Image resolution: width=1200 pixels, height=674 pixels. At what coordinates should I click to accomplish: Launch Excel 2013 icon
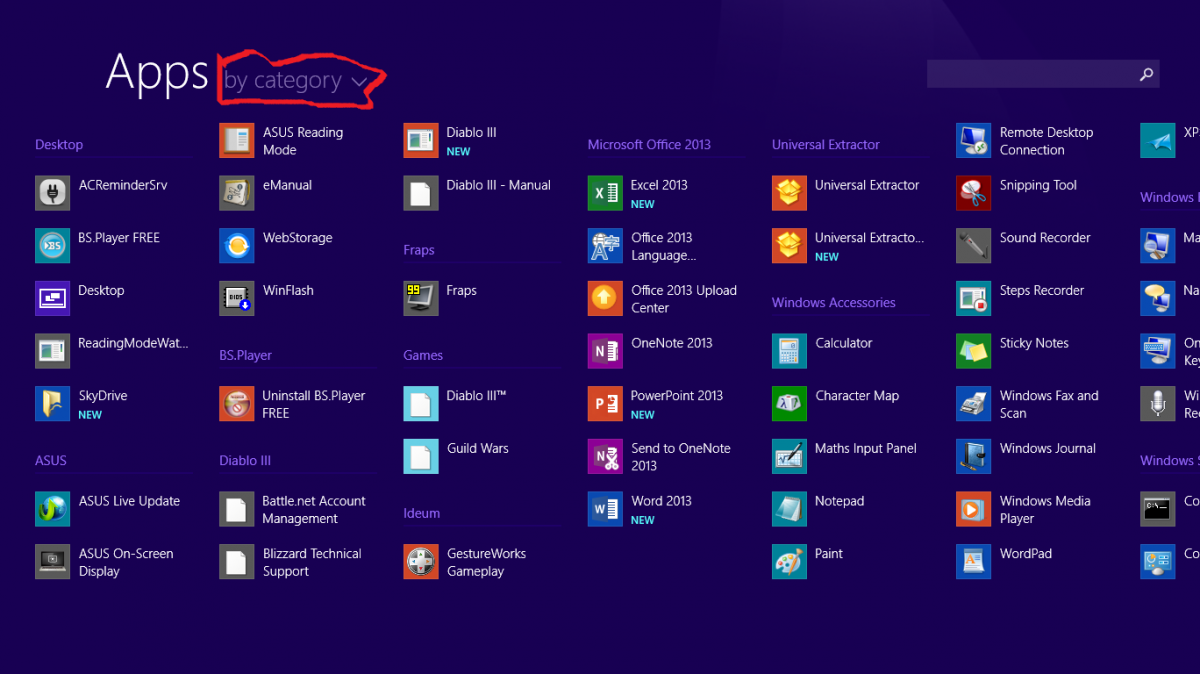point(605,193)
